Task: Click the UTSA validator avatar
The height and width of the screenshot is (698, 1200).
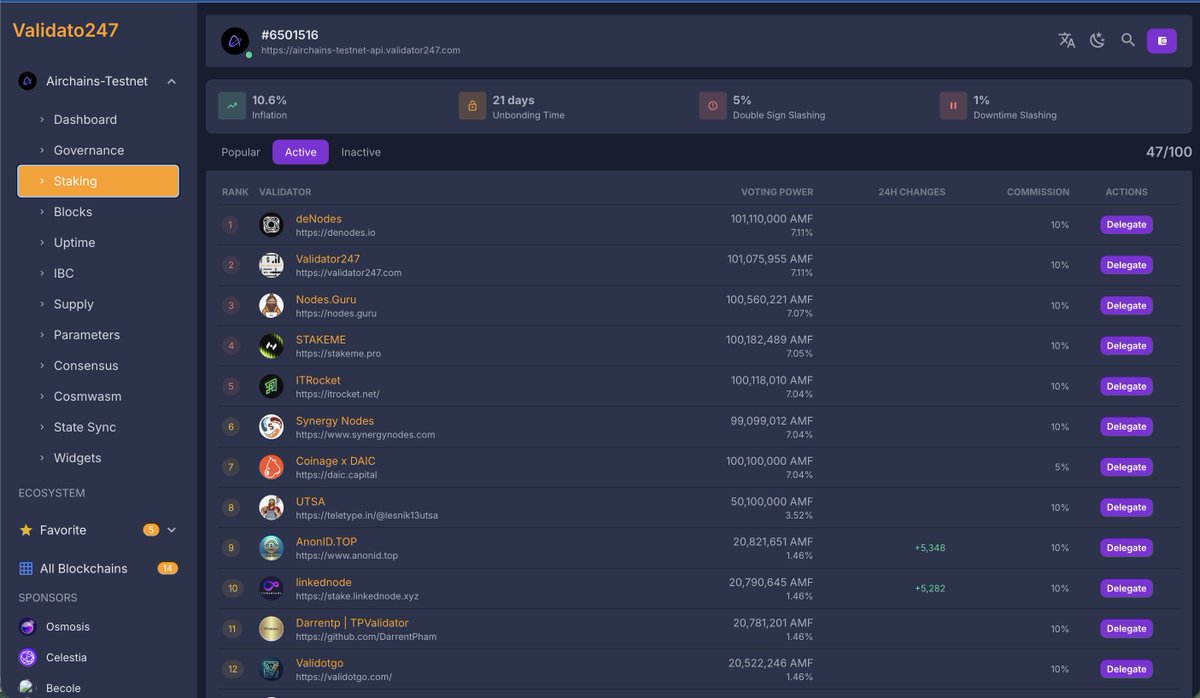Action: click(x=271, y=507)
